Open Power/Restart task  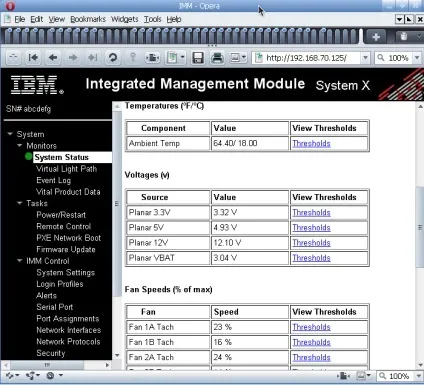coord(61,215)
